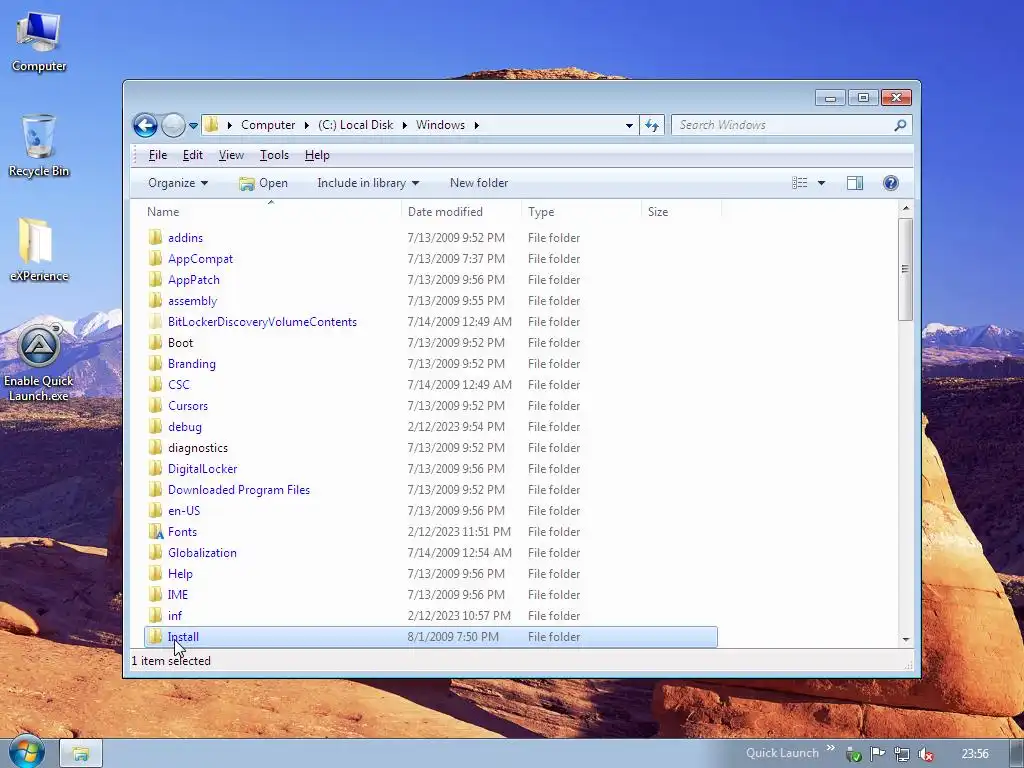
Task: Open the Computer desktop icon
Action: pyautogui.click(x=39, y=41)
